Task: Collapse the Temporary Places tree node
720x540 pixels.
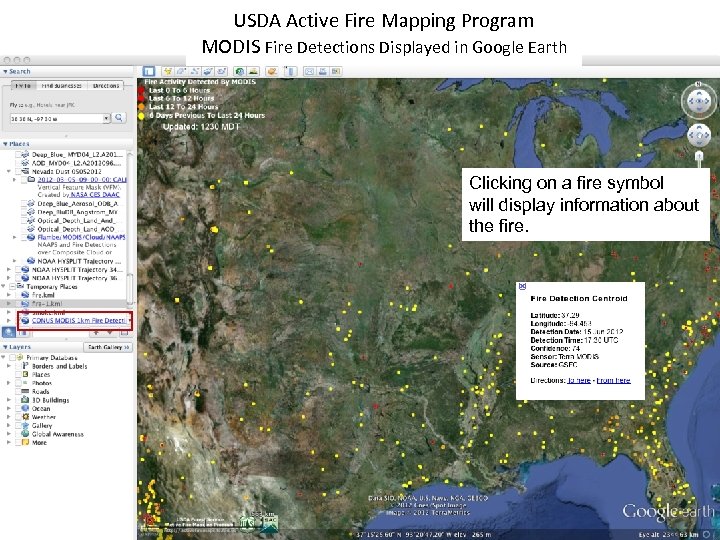Action: [x=3, y=287]
